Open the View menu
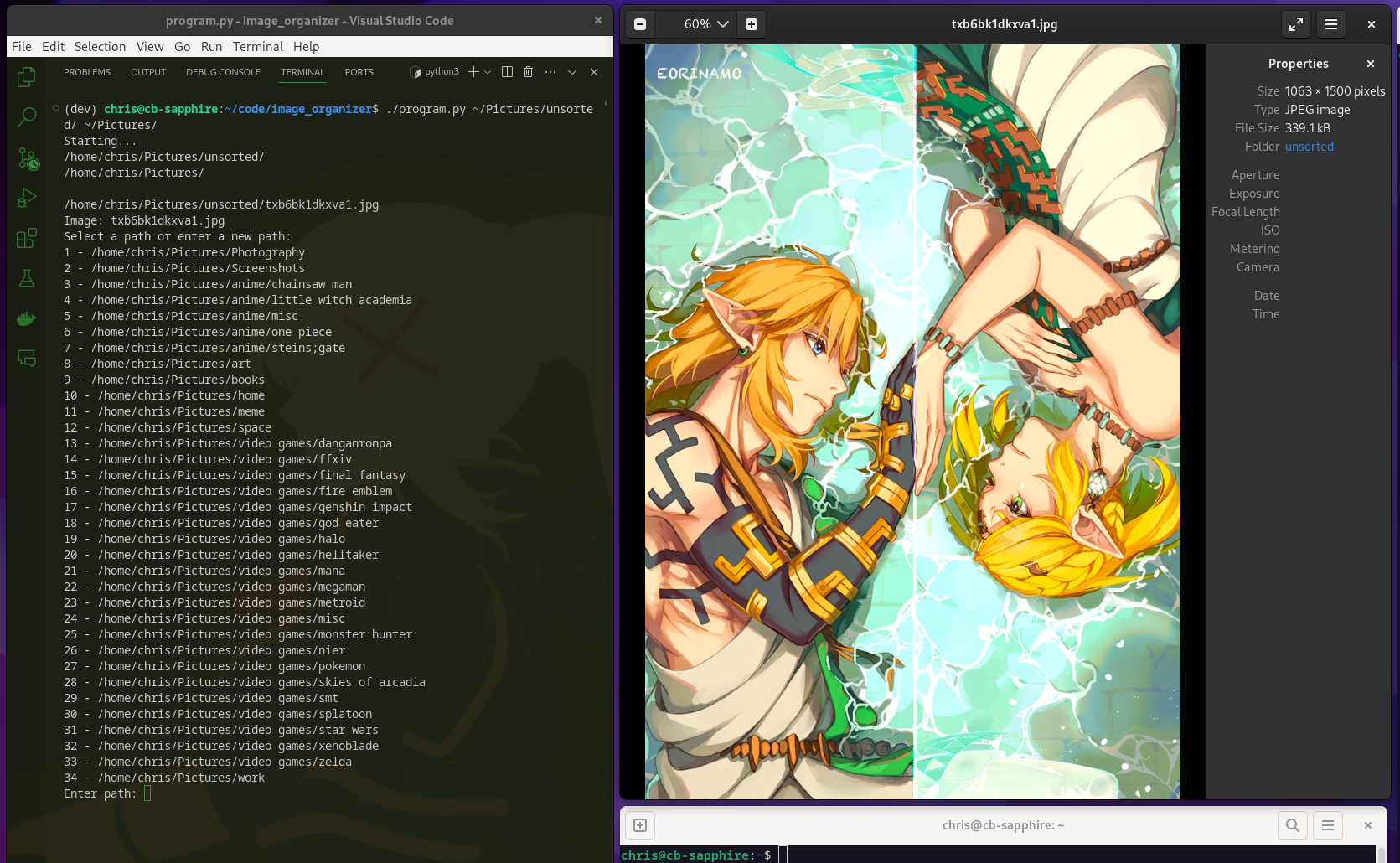The height and width of the screenshot is (863, 1400). click(150, 47)
